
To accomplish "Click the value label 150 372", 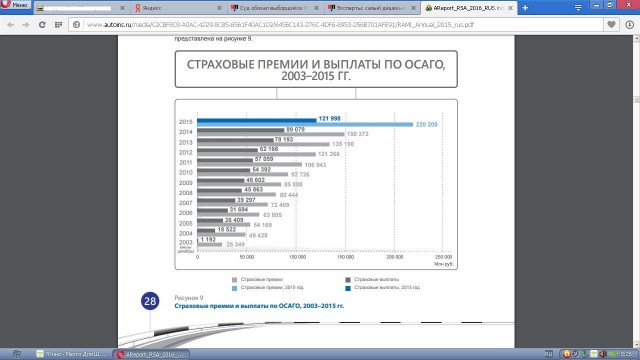I will (358, 134).
